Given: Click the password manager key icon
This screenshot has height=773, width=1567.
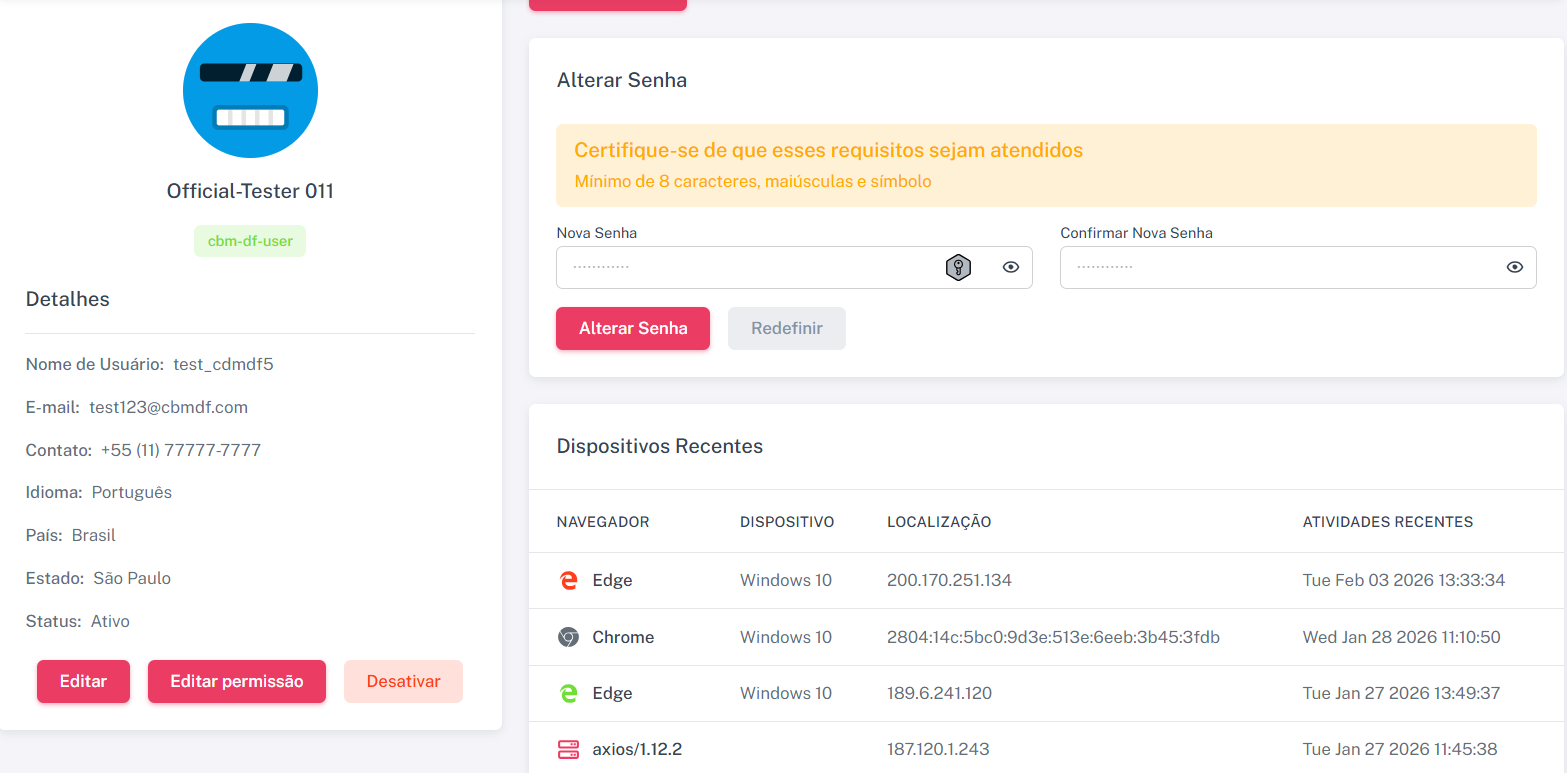Looking at the screenshot, I should (x=958, y=267).
